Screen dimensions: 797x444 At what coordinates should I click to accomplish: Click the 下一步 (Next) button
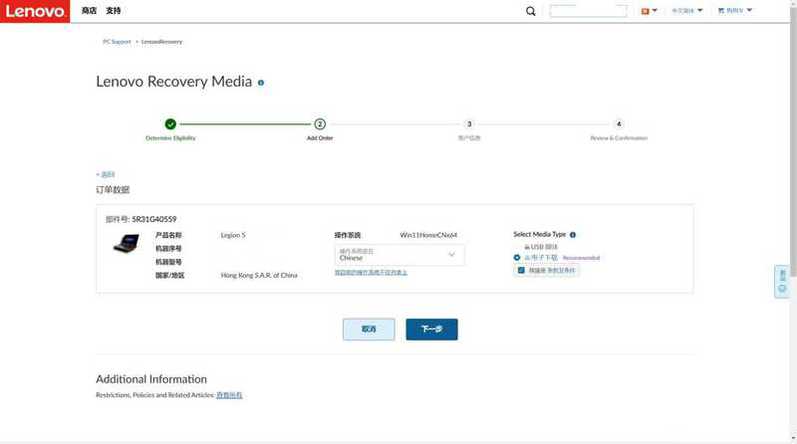click(432, 329)
